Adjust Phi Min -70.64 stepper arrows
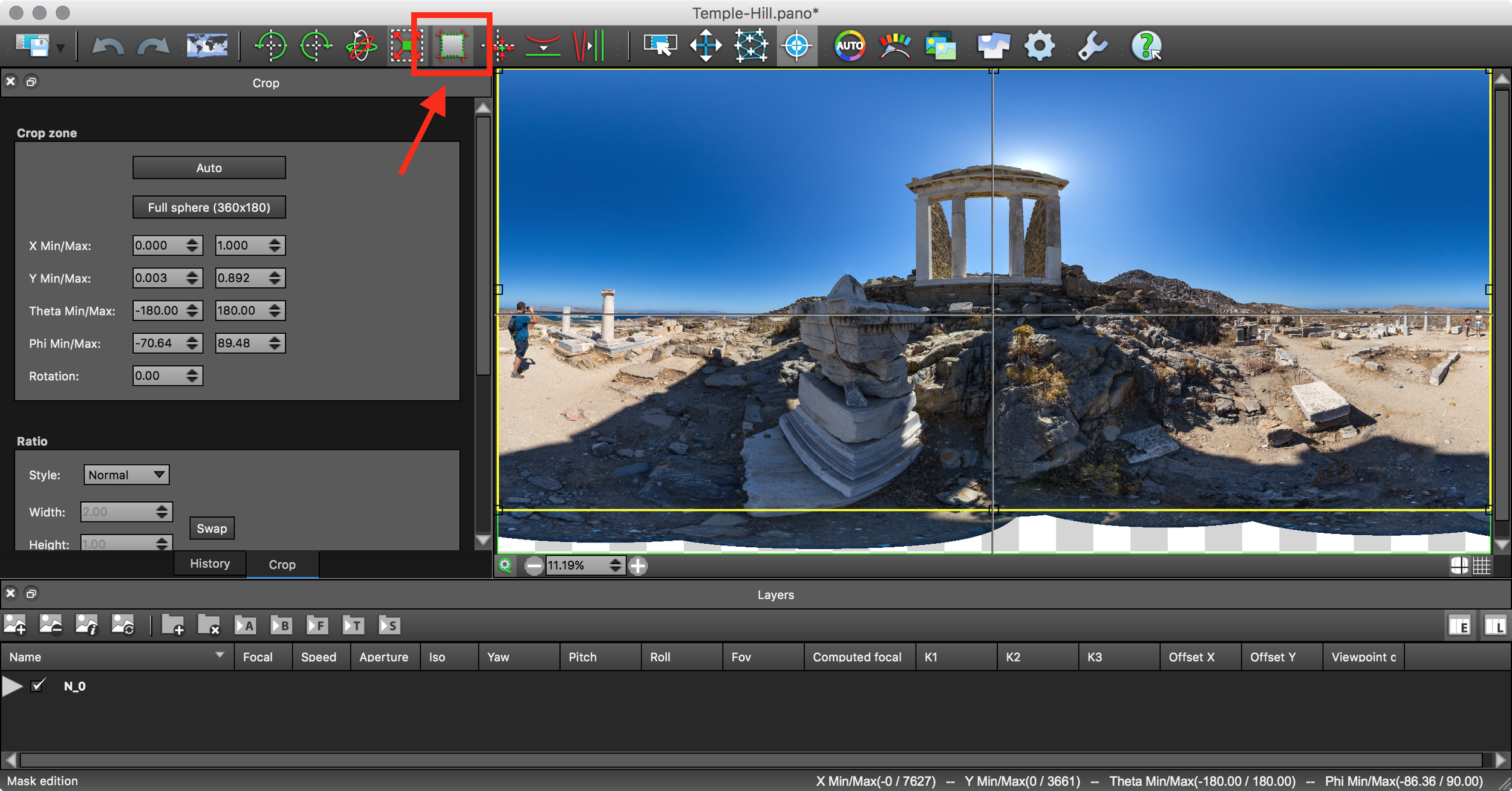Image resolution: width=1512 pixels, height=791 pixels. (192, 343)
